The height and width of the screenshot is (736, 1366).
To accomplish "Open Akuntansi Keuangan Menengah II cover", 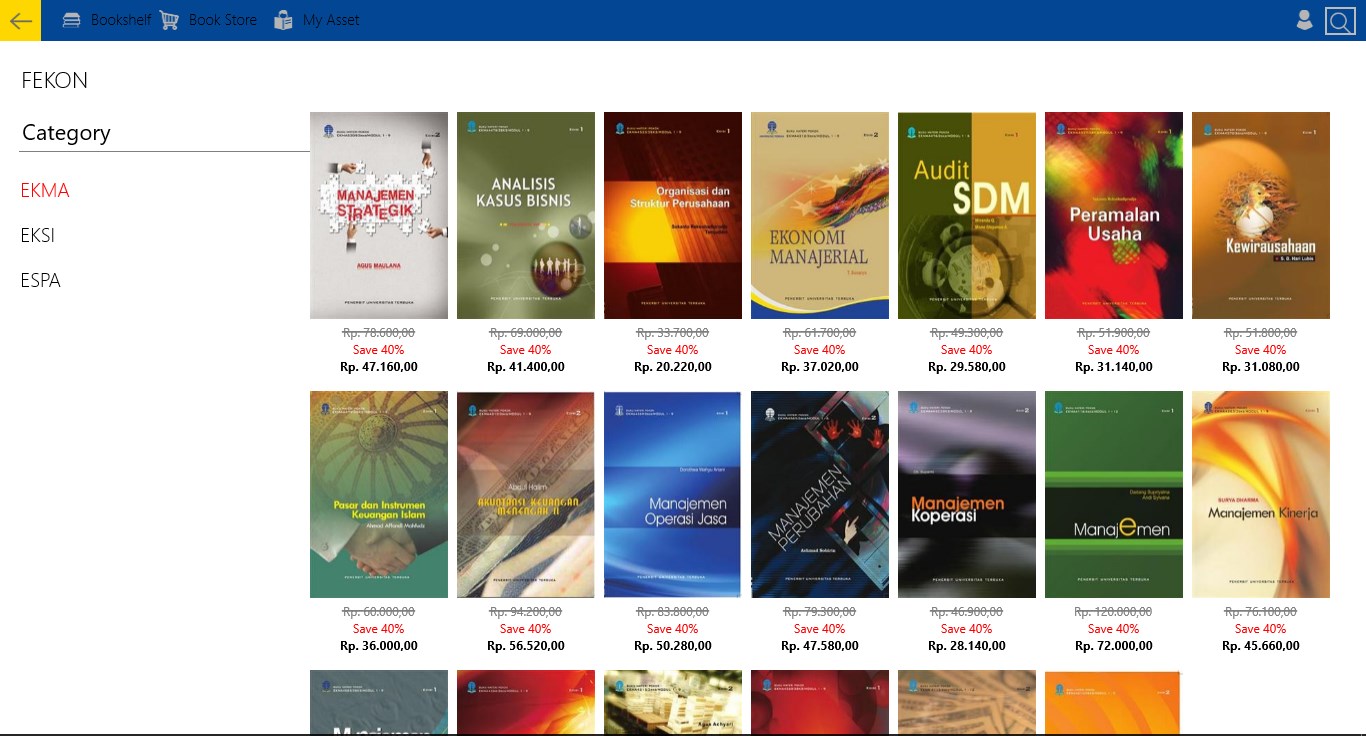I will [x=526, y=494].
